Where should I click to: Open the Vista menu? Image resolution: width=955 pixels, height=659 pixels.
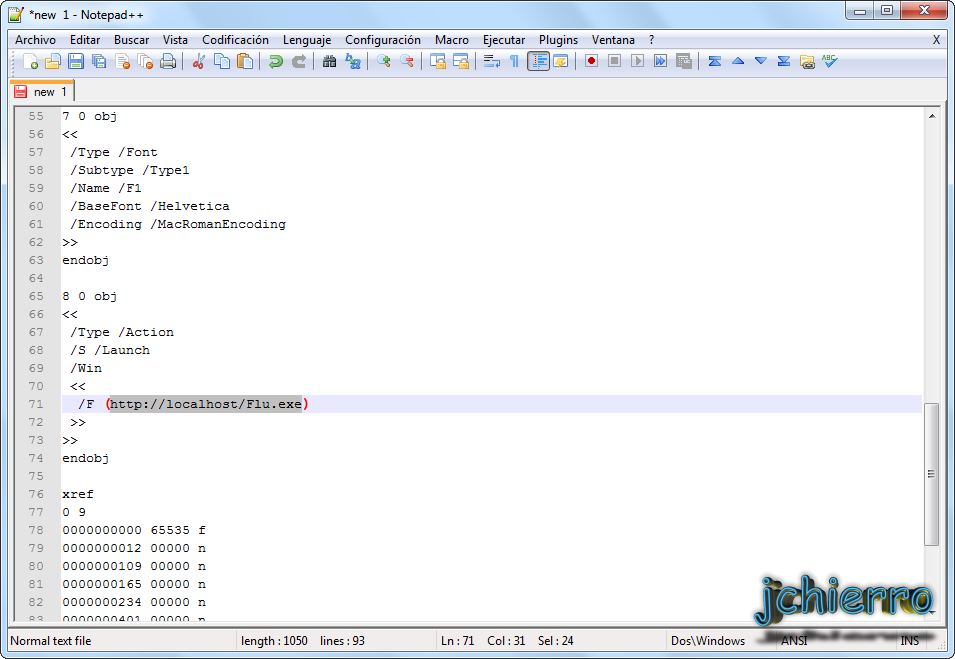click(x=175, y=40)
